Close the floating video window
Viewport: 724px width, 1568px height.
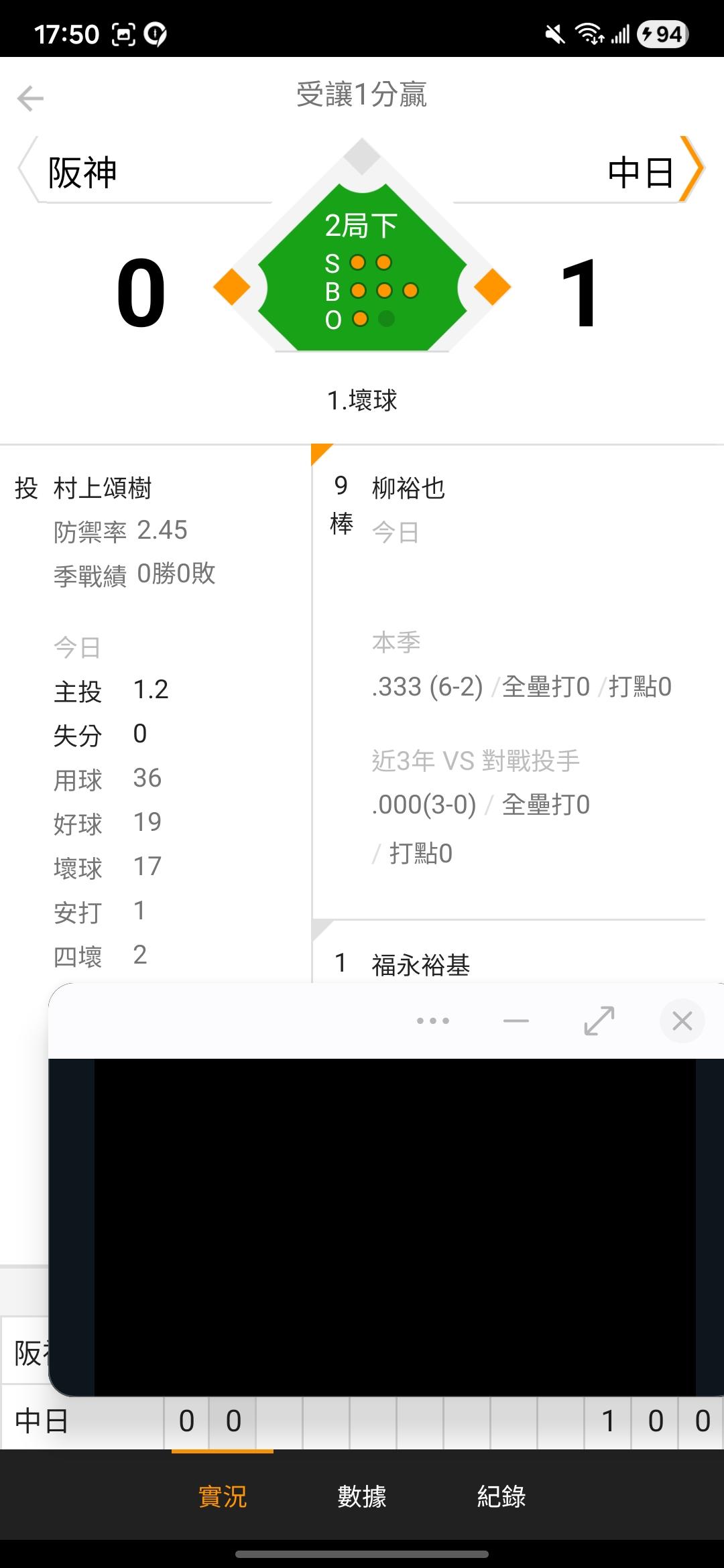click(682, 1021)
